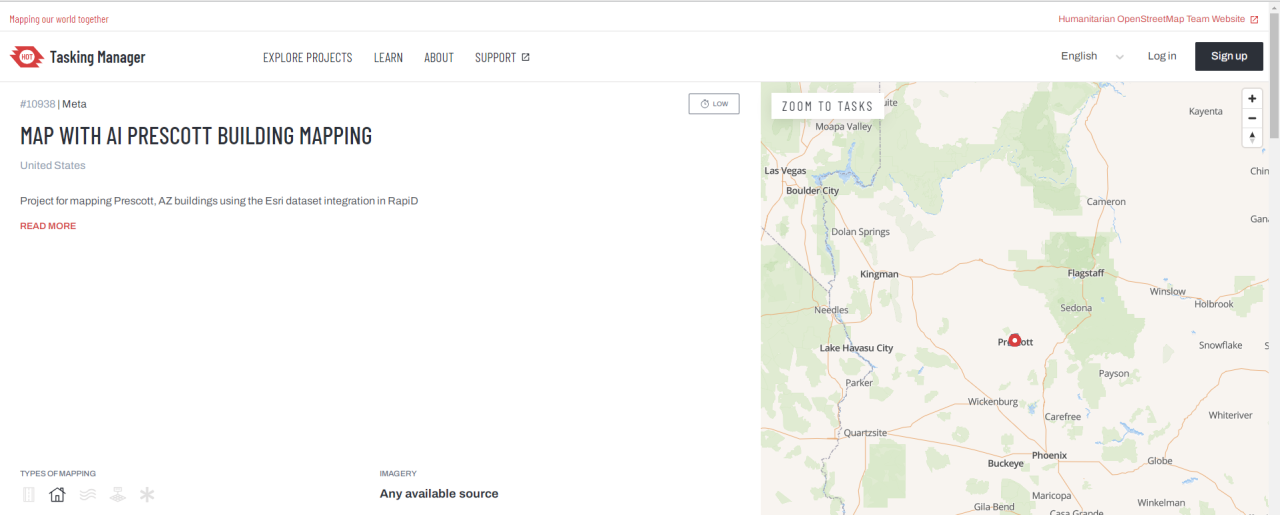Click the Meta organisation label

tap(75, 104)
